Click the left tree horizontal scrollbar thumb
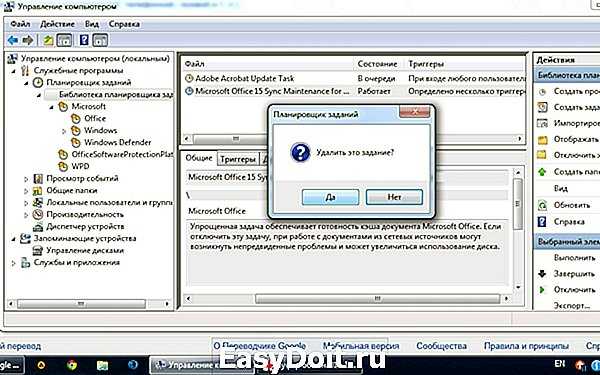 point(81,304)
